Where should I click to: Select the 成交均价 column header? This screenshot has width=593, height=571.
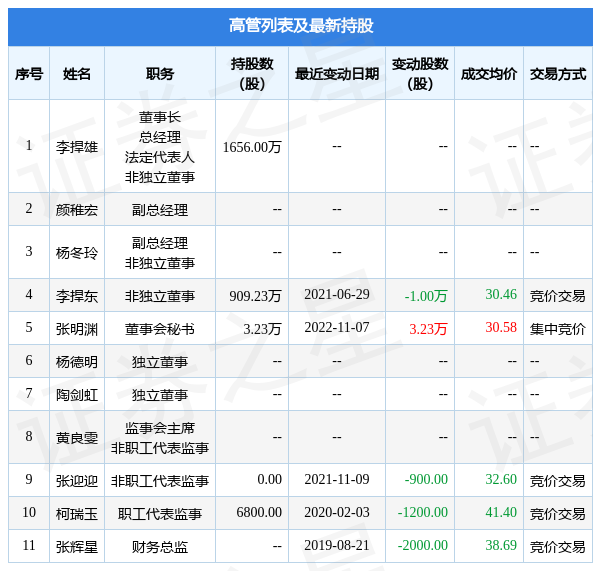coord(489,74)
